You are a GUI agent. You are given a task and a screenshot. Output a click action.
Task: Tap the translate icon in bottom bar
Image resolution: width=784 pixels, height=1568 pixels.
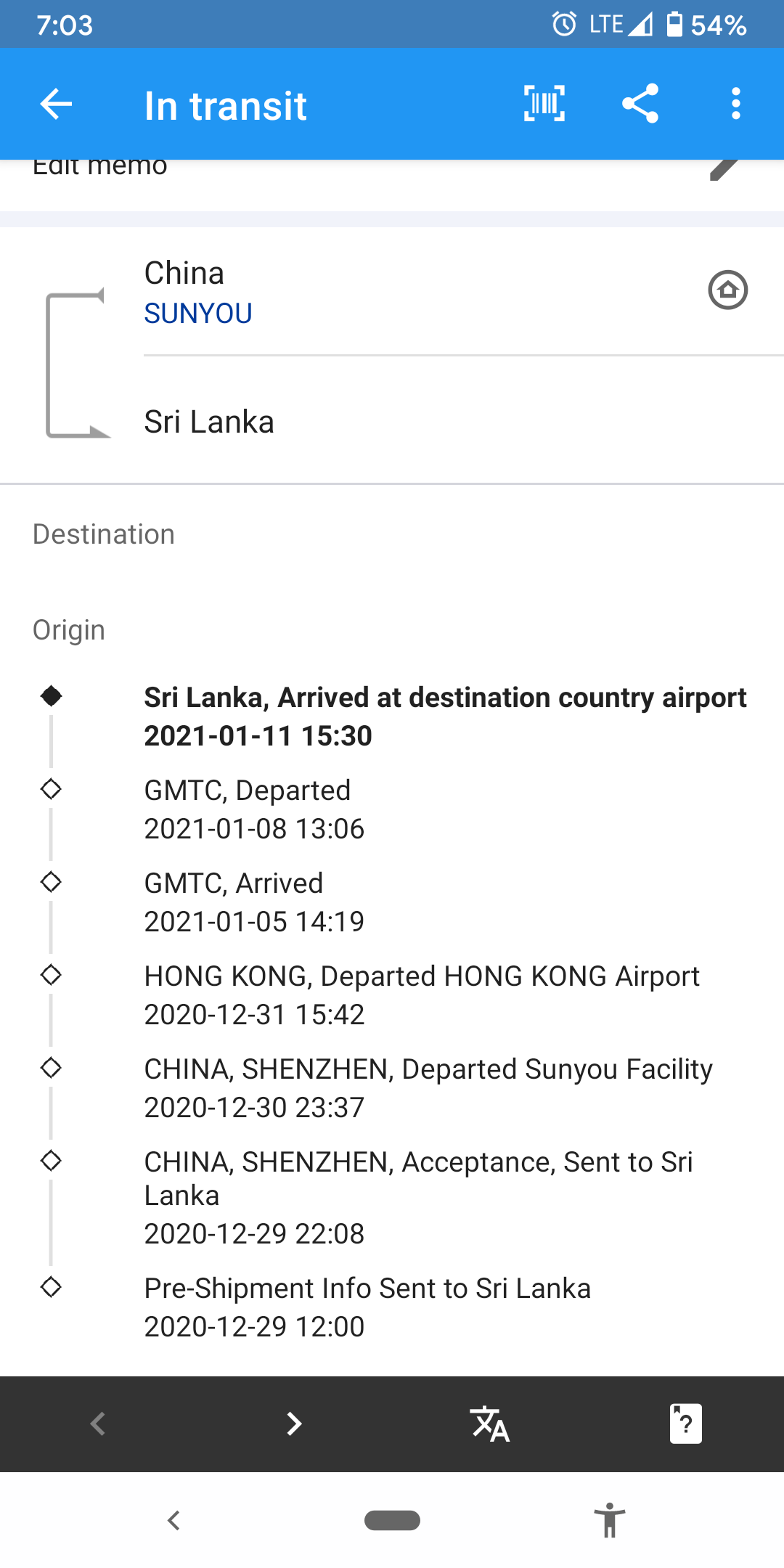[x=490, y=1424]
